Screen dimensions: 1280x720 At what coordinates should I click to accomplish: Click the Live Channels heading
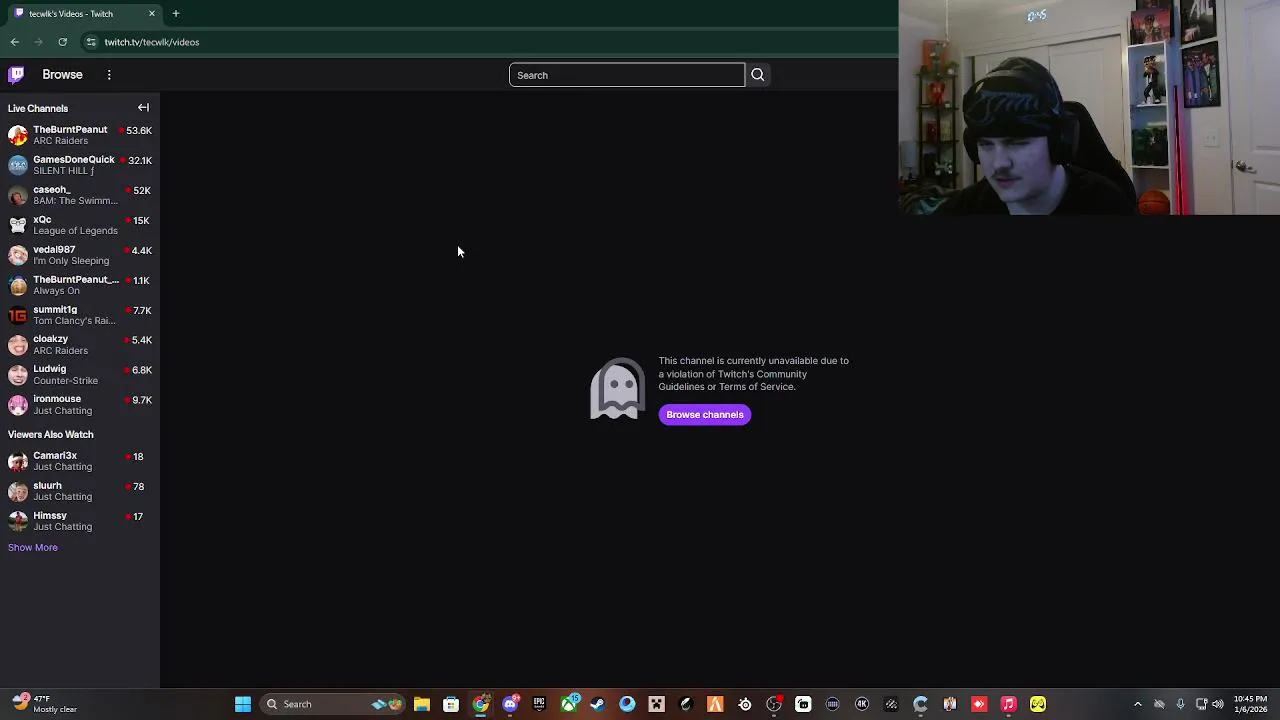38,108
